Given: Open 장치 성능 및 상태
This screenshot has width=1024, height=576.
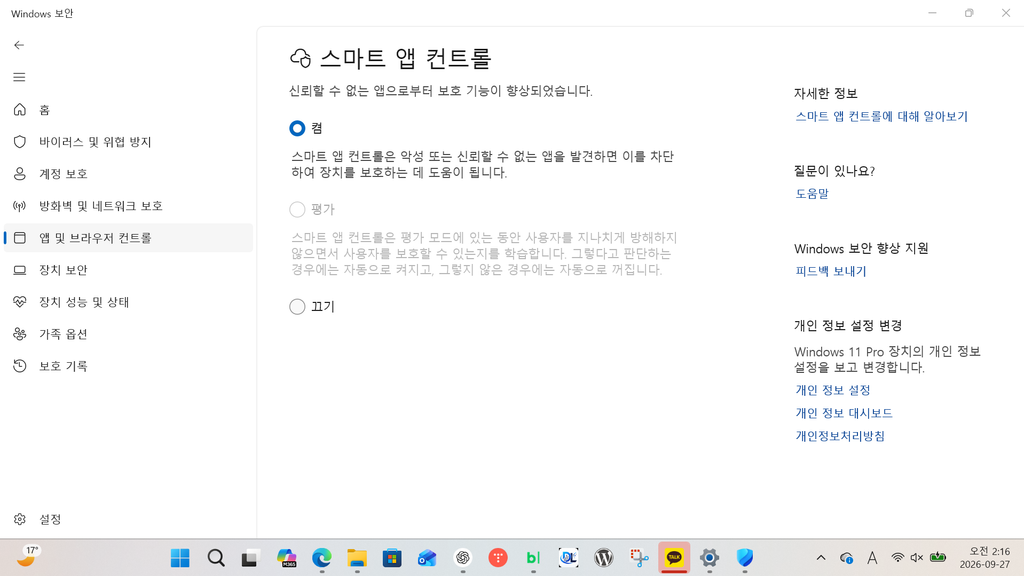Looking at the screenshot, I should [x=128, y=302].
